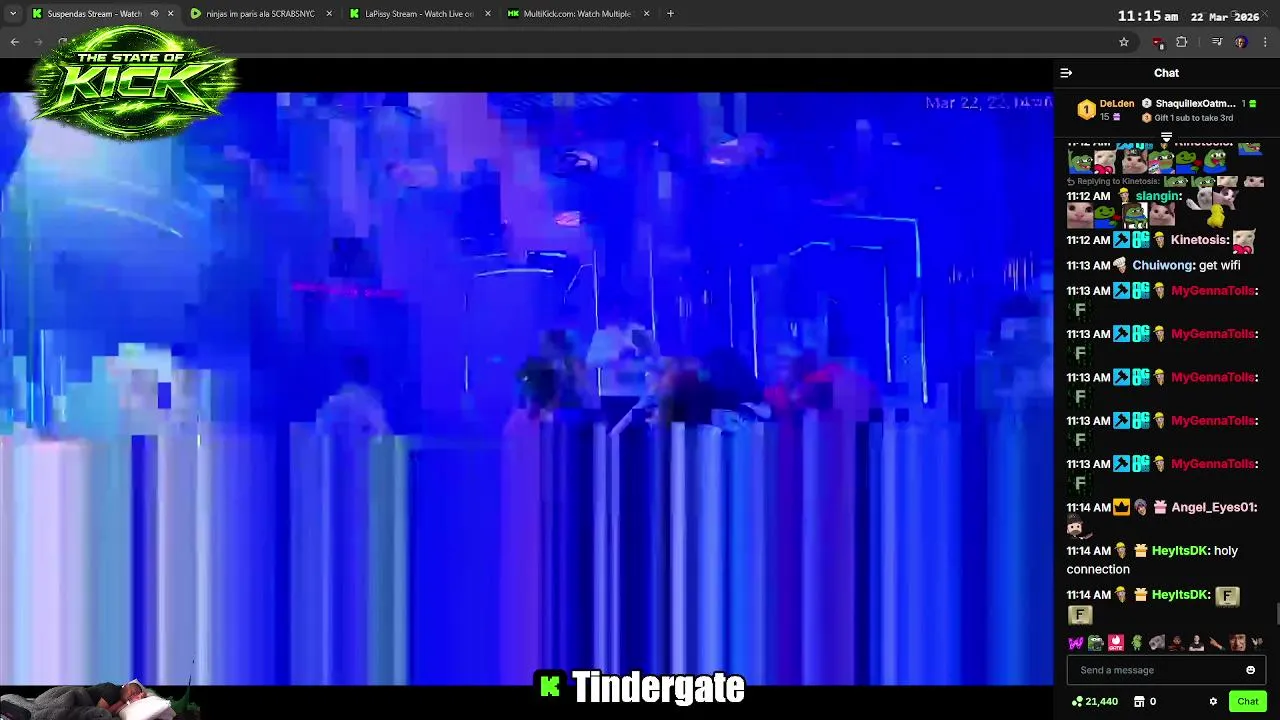
Task: Click Kinetosis username at 11:12 AM
Action: click(1198, 241)
